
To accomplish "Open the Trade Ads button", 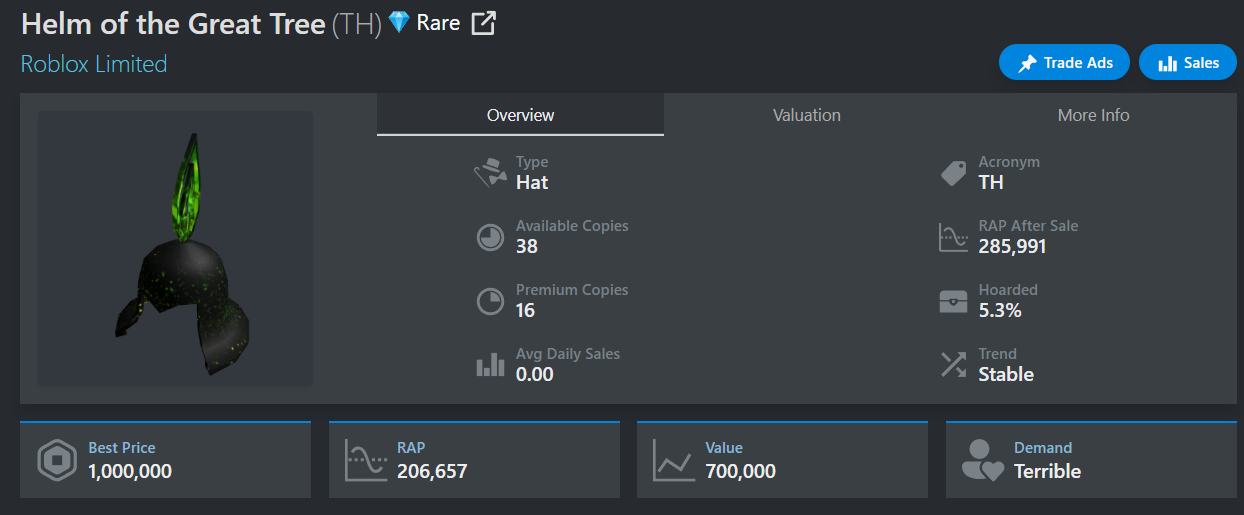I will (1064, 63).
